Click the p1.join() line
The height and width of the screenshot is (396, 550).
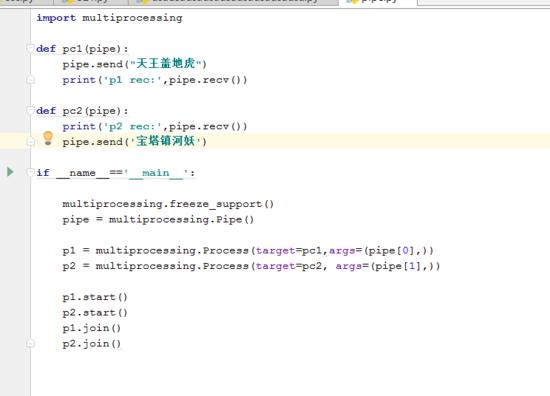[x=92, y=328]
